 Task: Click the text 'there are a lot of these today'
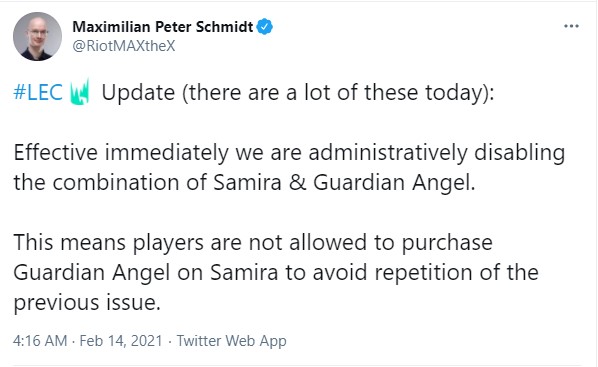coord(337,93)
